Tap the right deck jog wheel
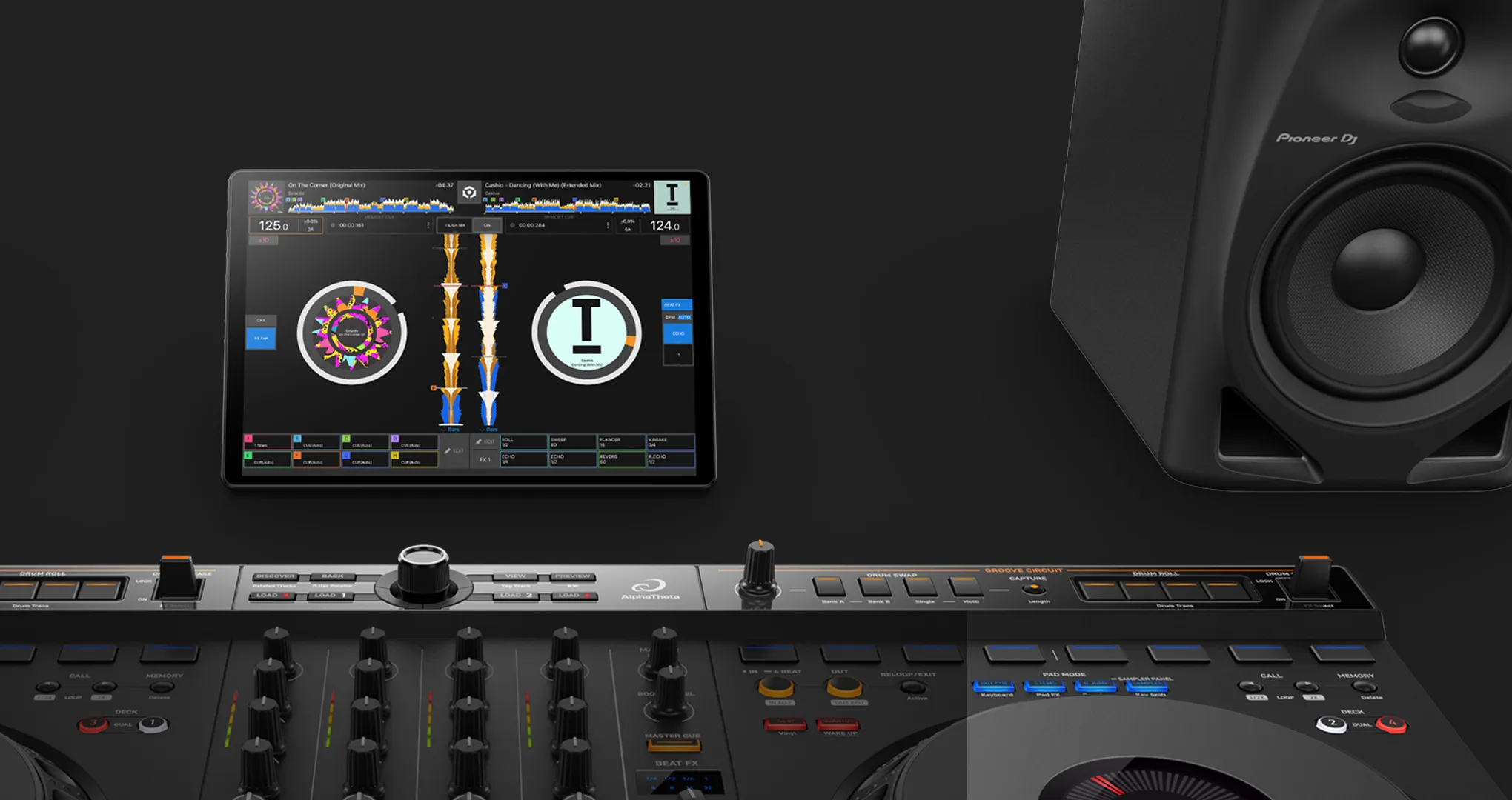1512x800 pixels. tap(586, 333)
